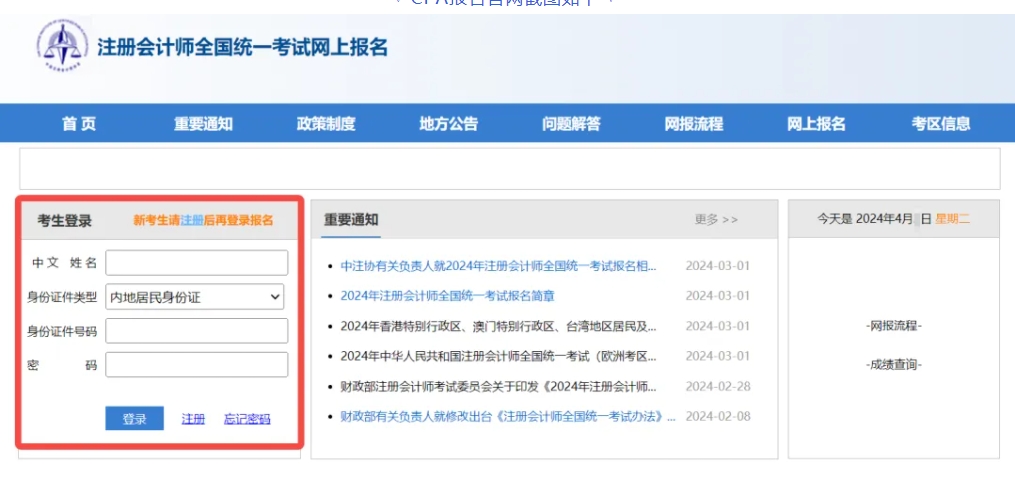
Task: Click the CICPA logo emblem
Action: pyautogui.click(x=62, y=46)
